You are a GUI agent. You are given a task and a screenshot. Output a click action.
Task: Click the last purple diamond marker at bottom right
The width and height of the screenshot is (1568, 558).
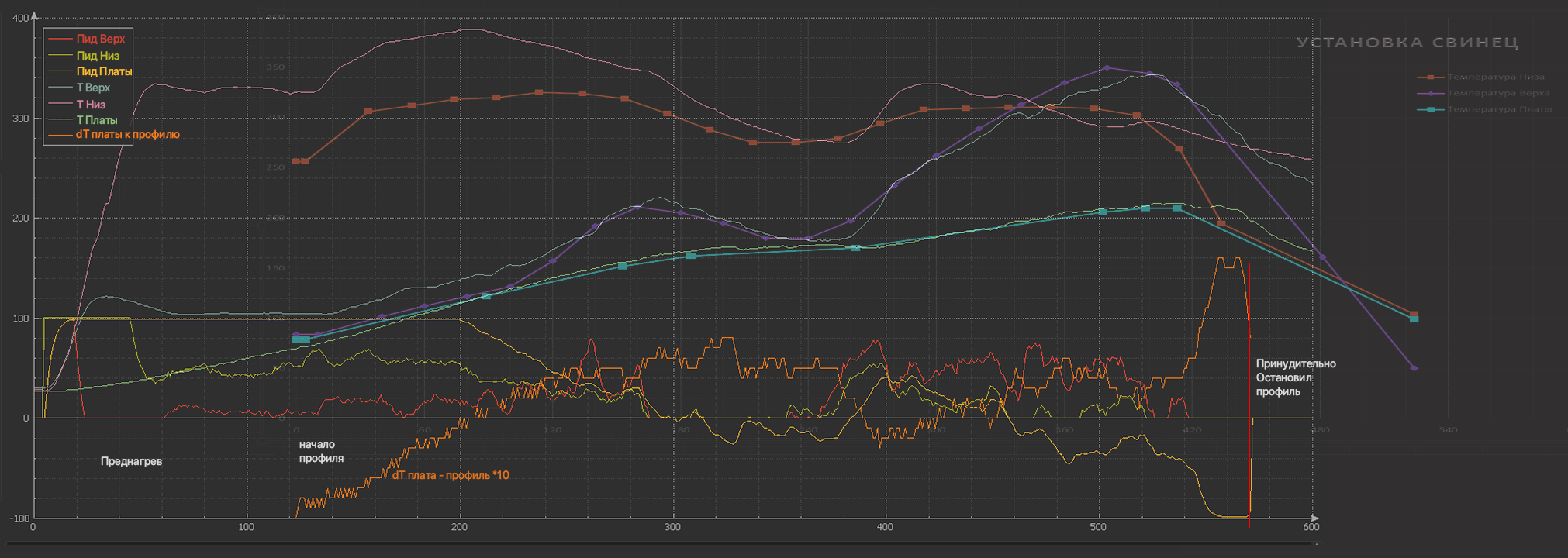(x=1414, y=368)
